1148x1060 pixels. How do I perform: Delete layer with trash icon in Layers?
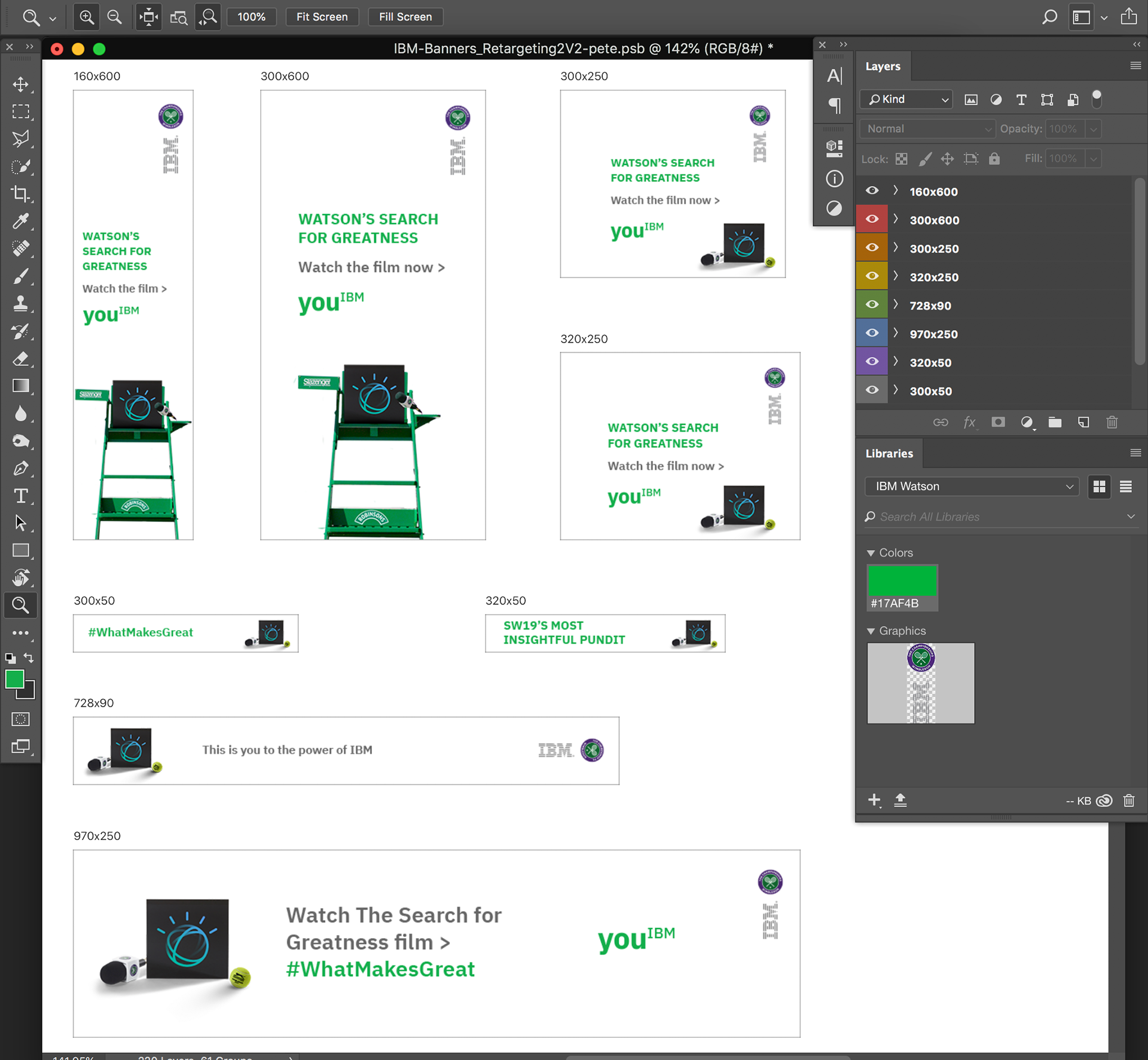[x=1112, y=423]
